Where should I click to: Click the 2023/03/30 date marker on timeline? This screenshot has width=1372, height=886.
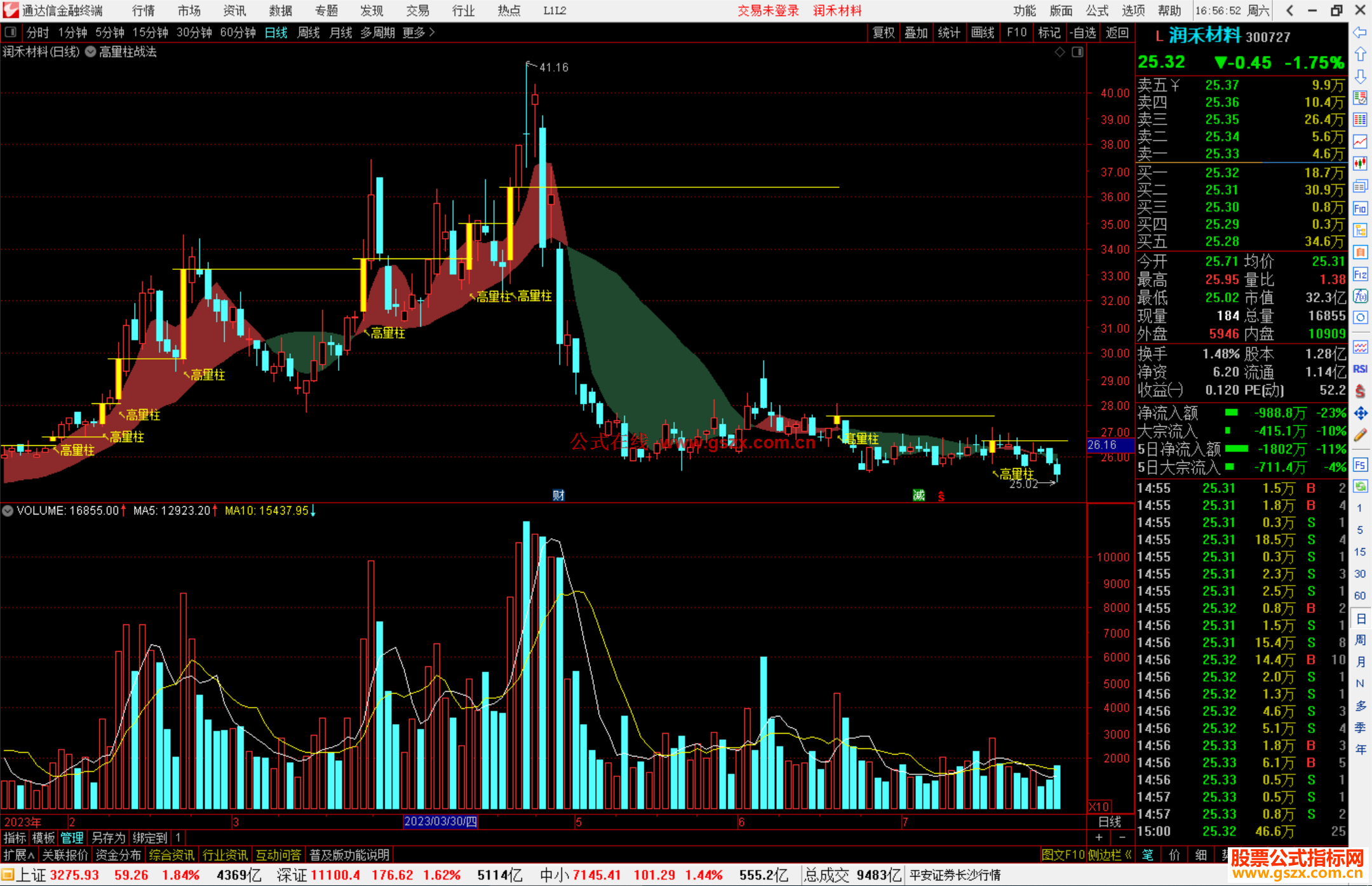(x=440, y=821)
